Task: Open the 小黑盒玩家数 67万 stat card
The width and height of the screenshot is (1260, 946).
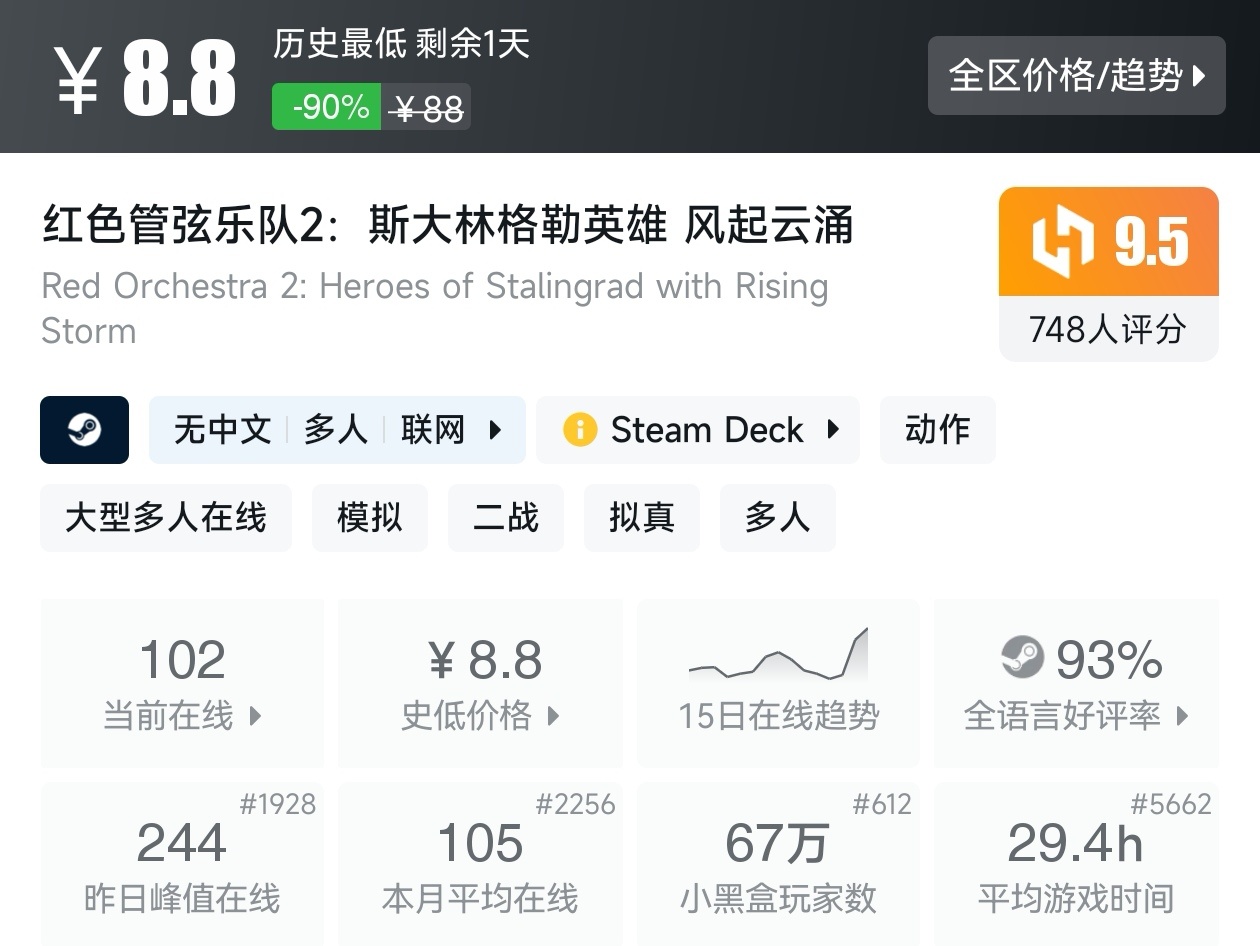Action: coord(778,862)
